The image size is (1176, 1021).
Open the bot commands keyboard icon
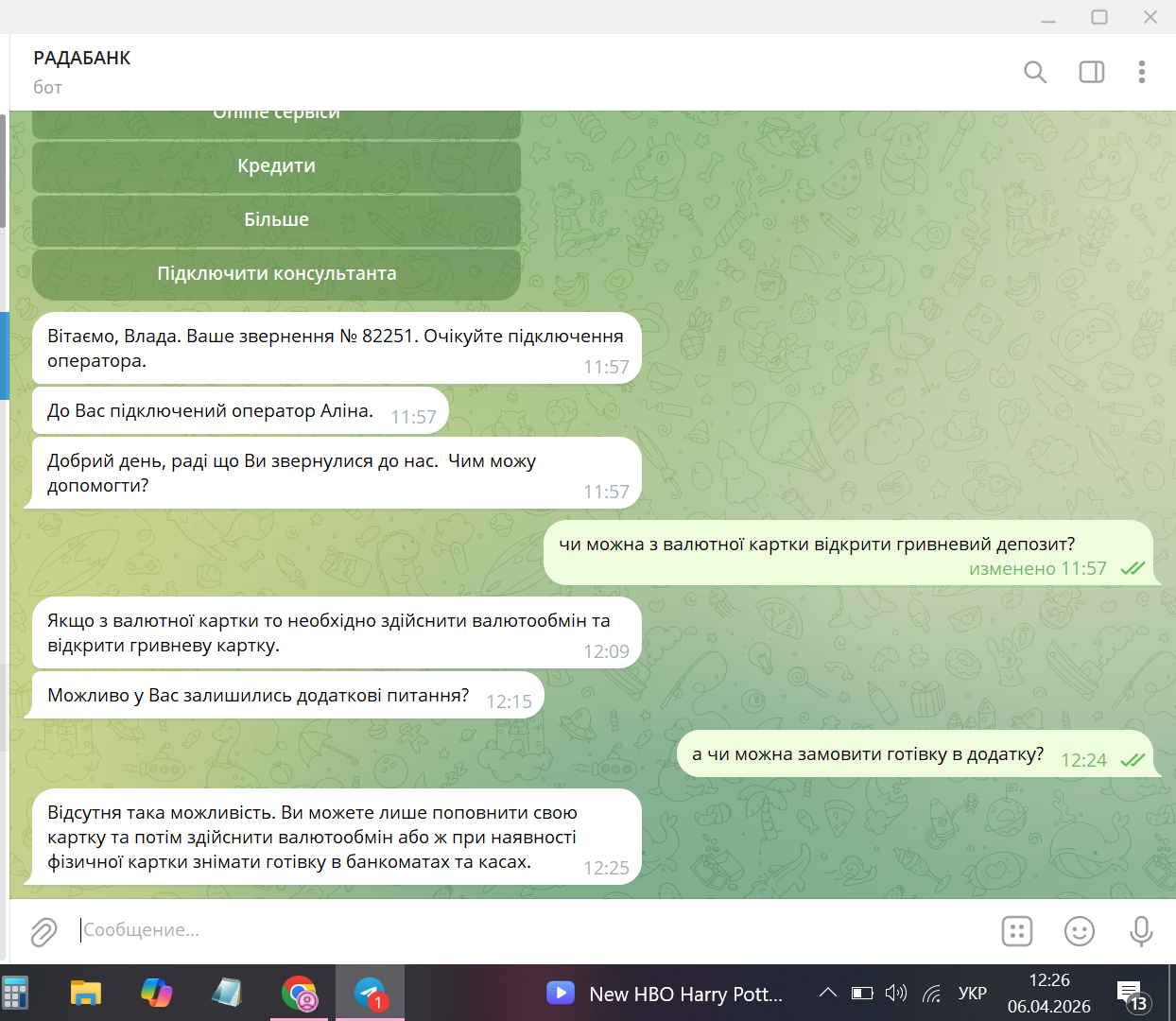pos(1017,931)
